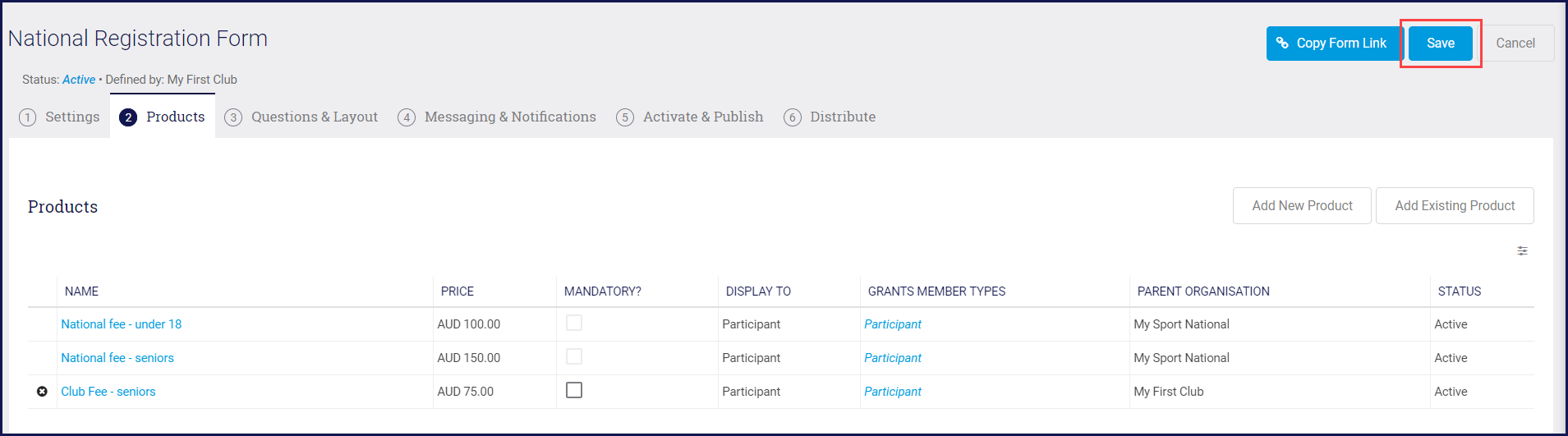Viewport: 1568px width, 436px height.
Task: Open the table column settings icon
Action: pos(1522,251)
